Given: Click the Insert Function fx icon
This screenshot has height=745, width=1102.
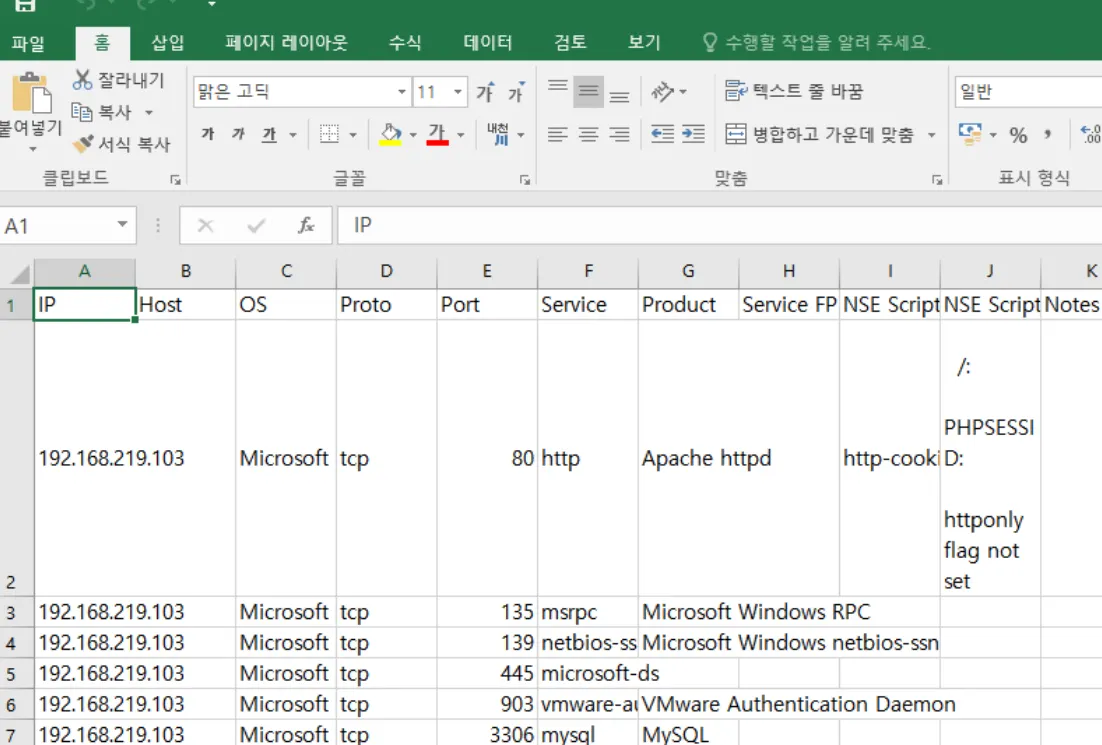Looking at the screenshot, I should point(306,225).
